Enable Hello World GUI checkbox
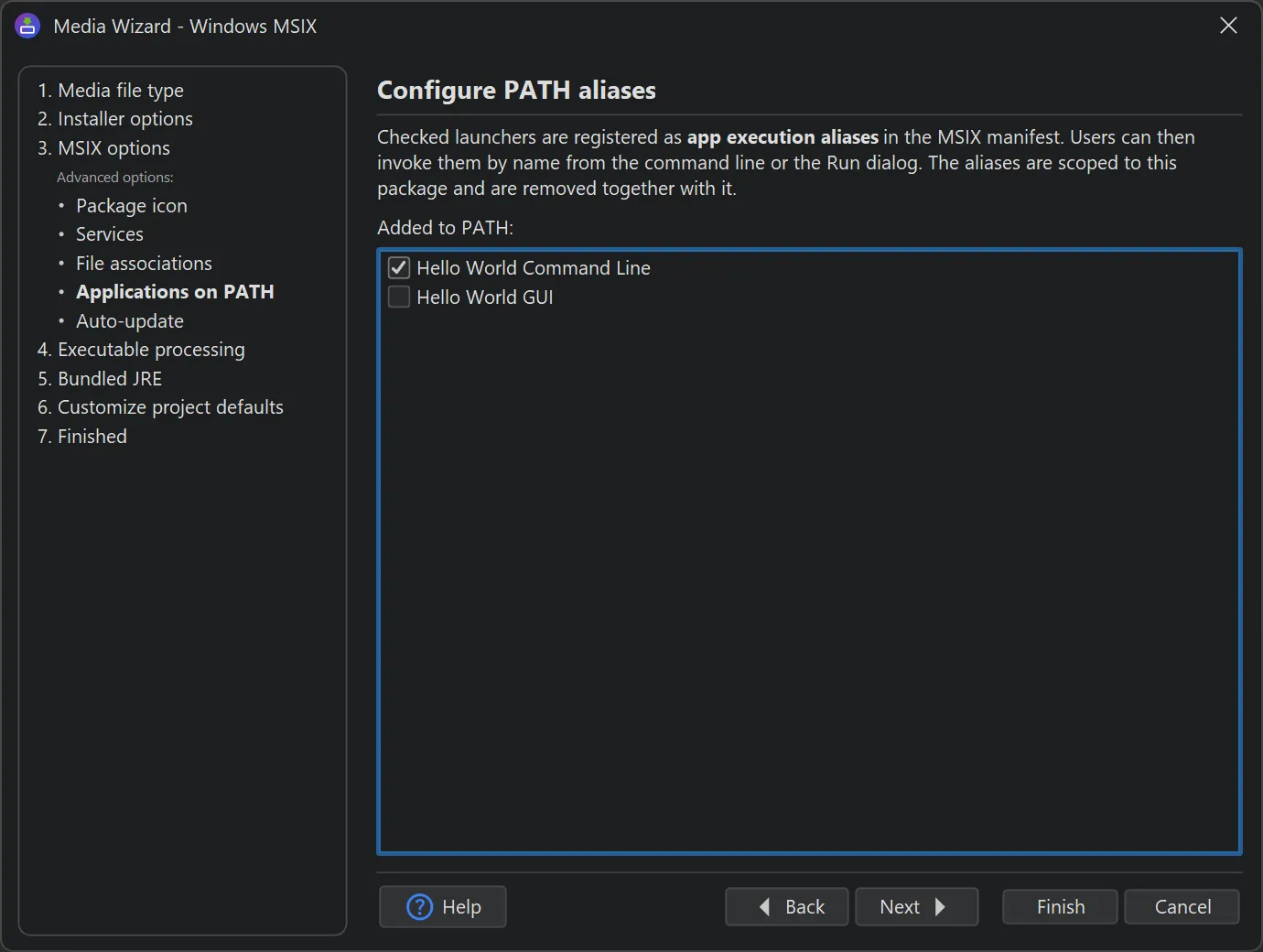Screen dimensions: 1263x952 click(x=399, y=297)
